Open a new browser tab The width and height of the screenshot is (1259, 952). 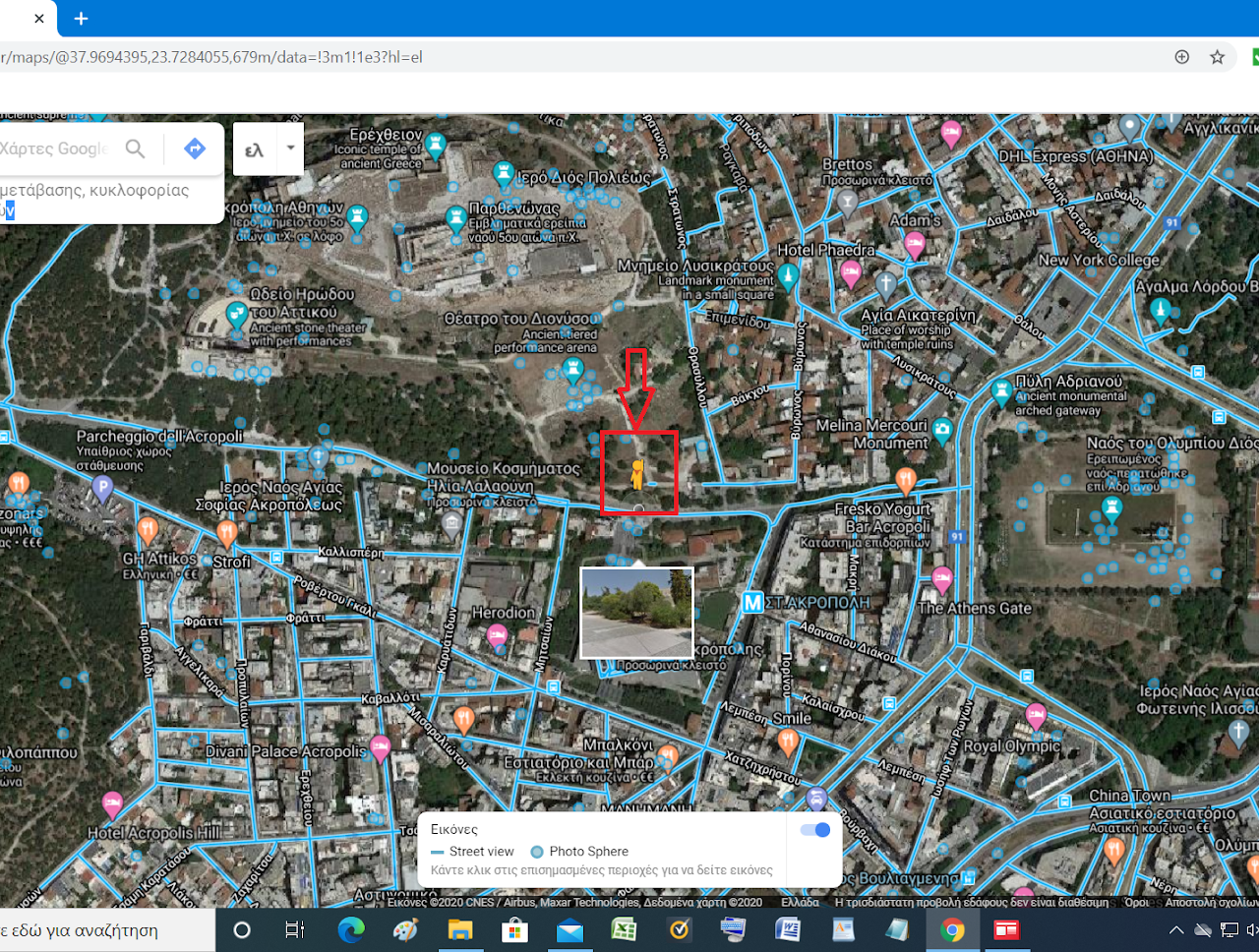[x=81, y=18]
